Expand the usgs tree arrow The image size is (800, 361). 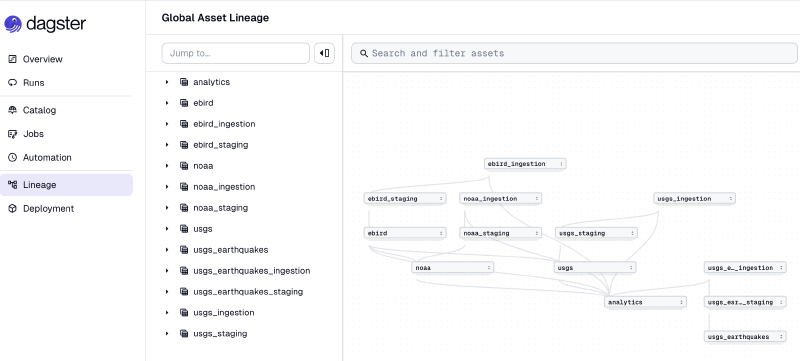[x=167, y=229]
